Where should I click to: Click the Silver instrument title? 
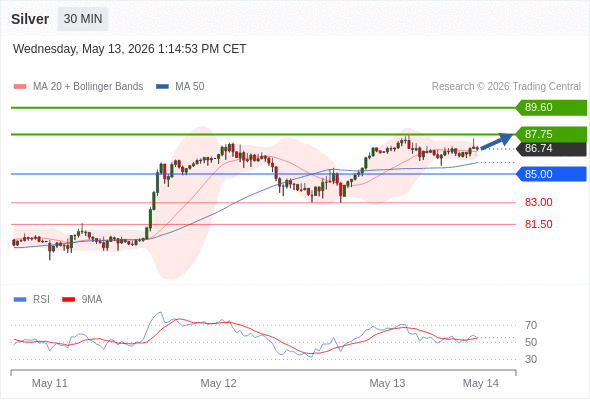(x=30, y=19)
